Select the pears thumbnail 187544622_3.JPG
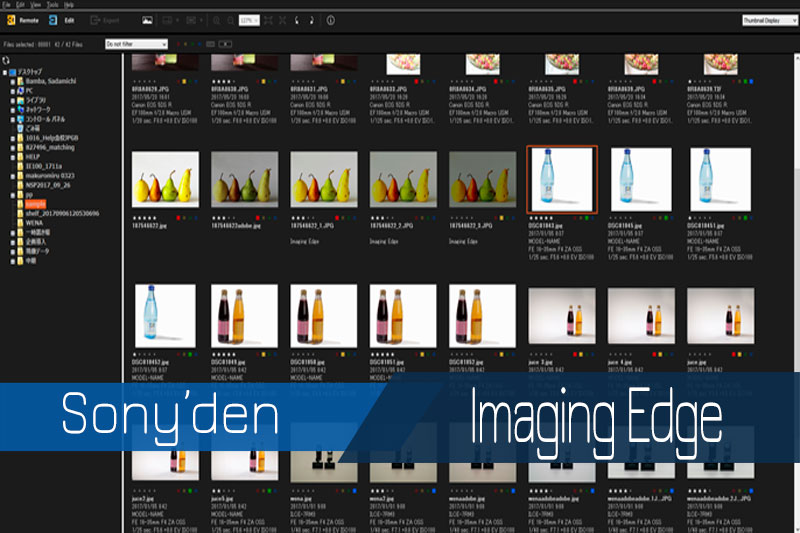 click(x=483, y=179)
